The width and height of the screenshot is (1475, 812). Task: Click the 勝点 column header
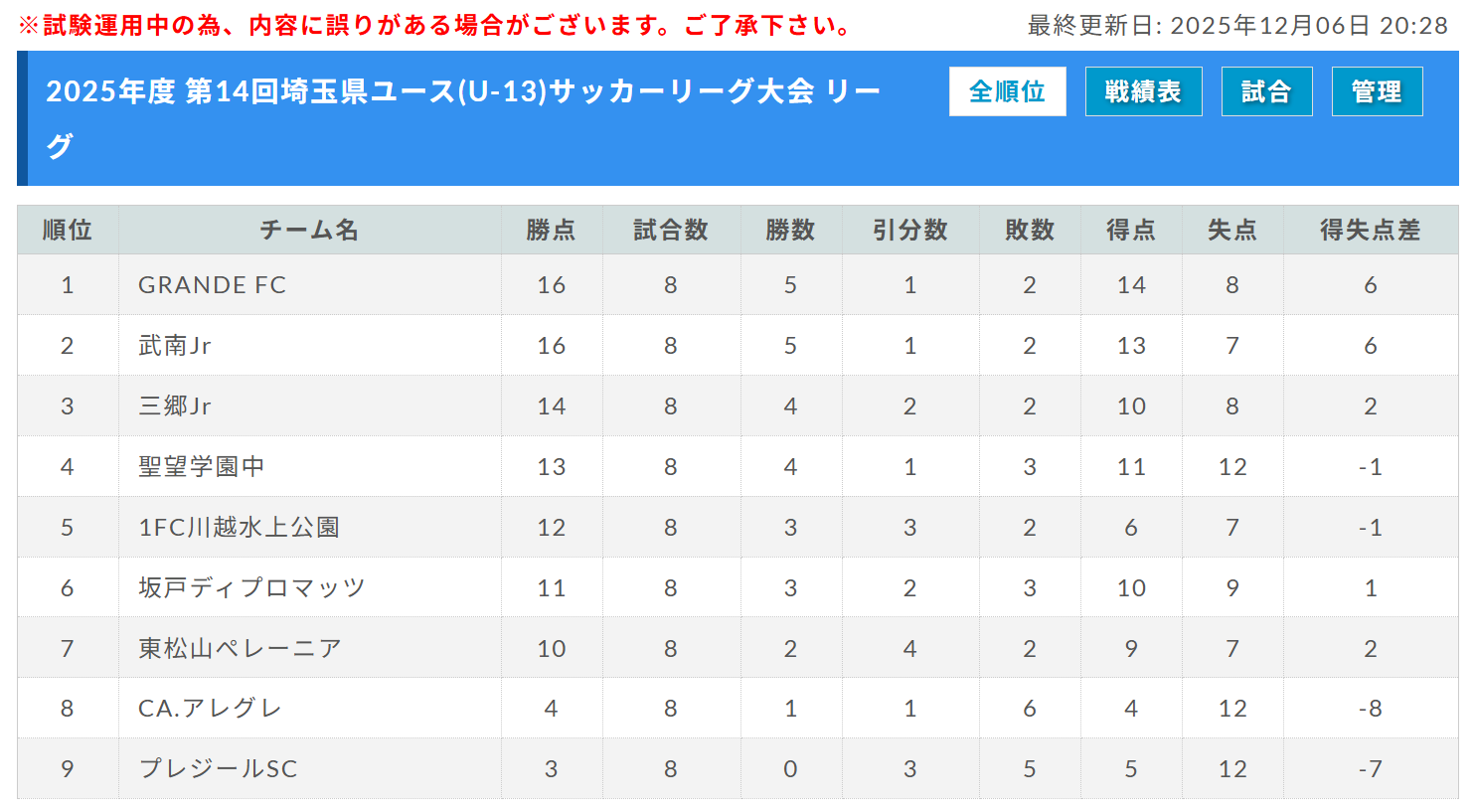[x=551, y=230]
